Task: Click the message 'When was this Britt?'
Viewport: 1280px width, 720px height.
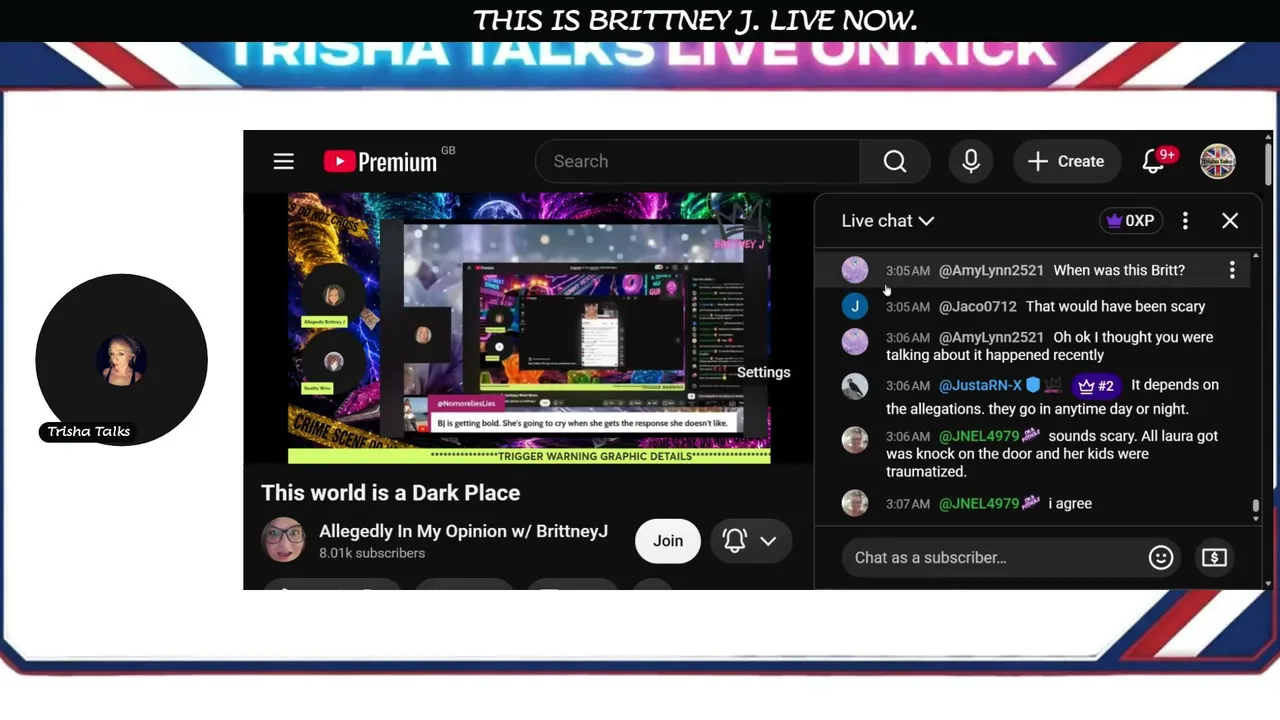Action: click(x=1119, y=270)
